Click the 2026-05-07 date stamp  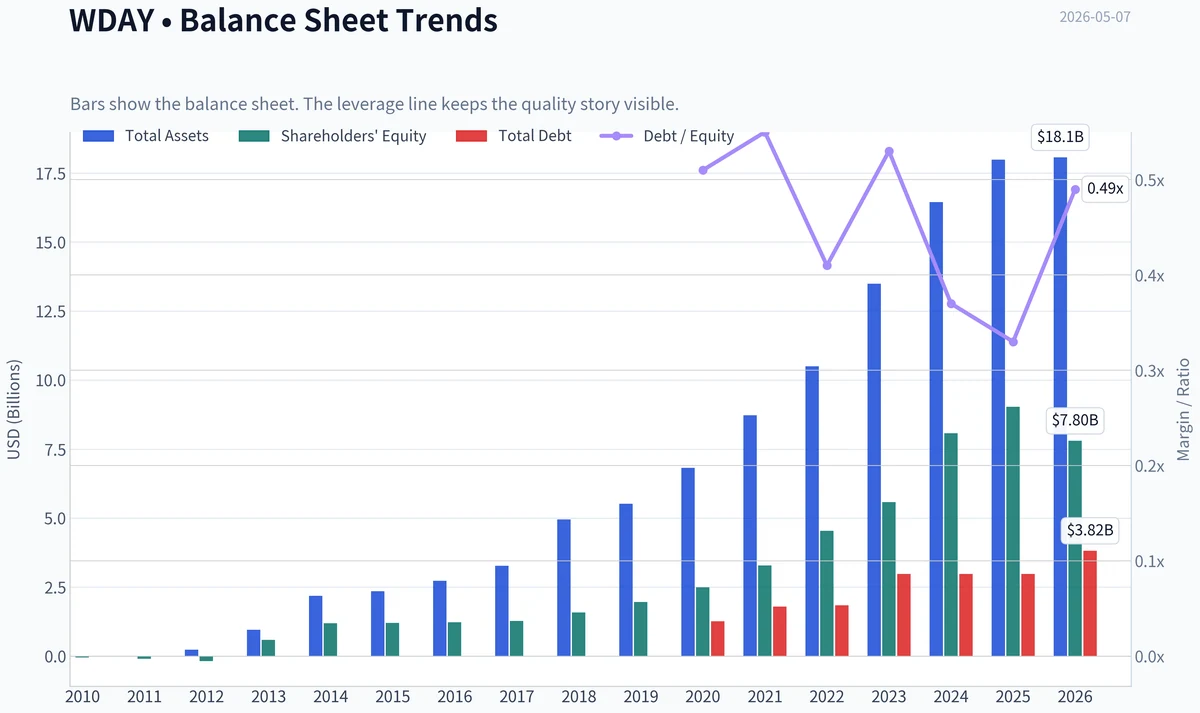coord(1094,17)
